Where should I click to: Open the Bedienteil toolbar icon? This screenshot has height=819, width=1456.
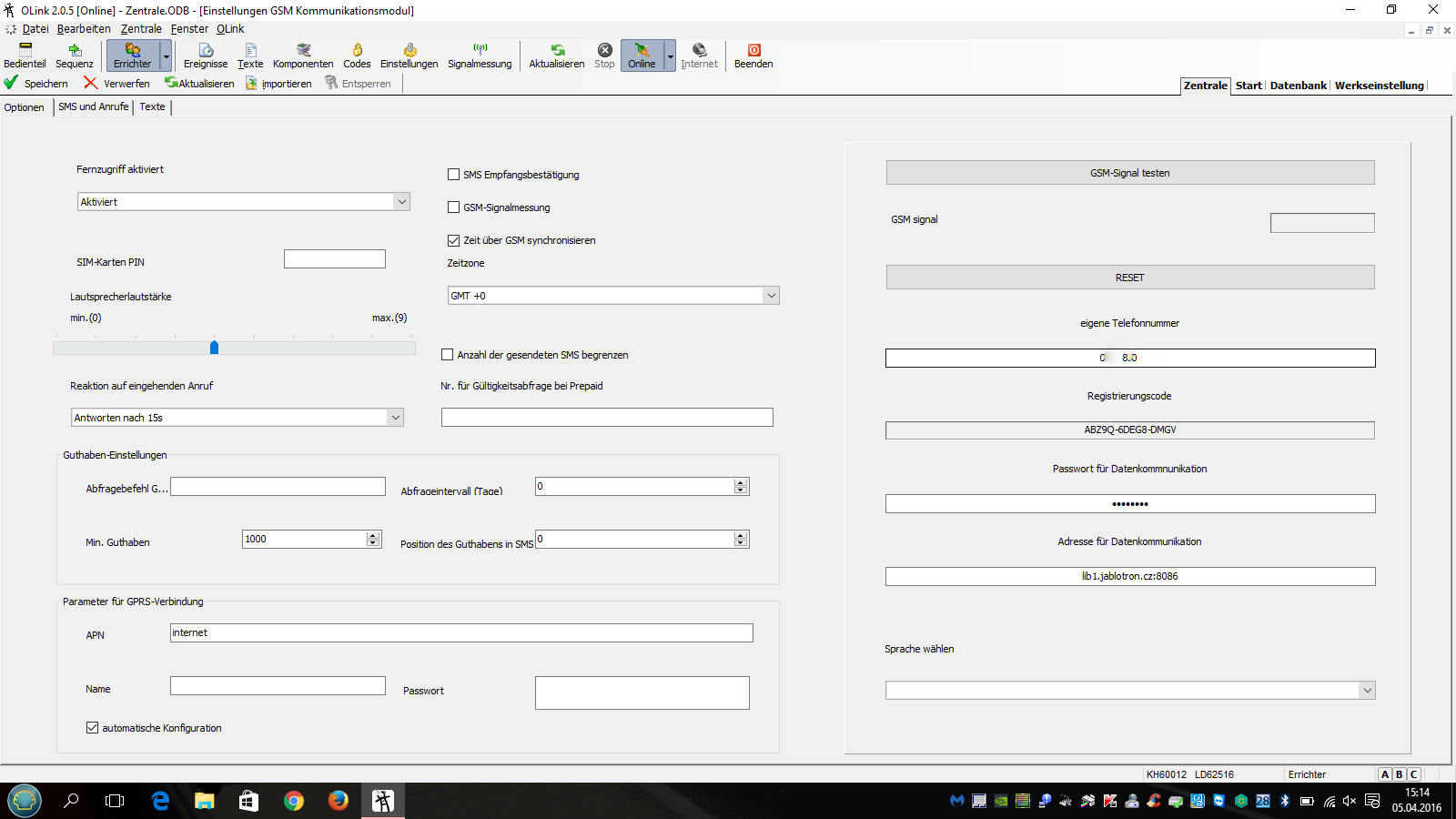pyautogui.click(x=25, y=56)
